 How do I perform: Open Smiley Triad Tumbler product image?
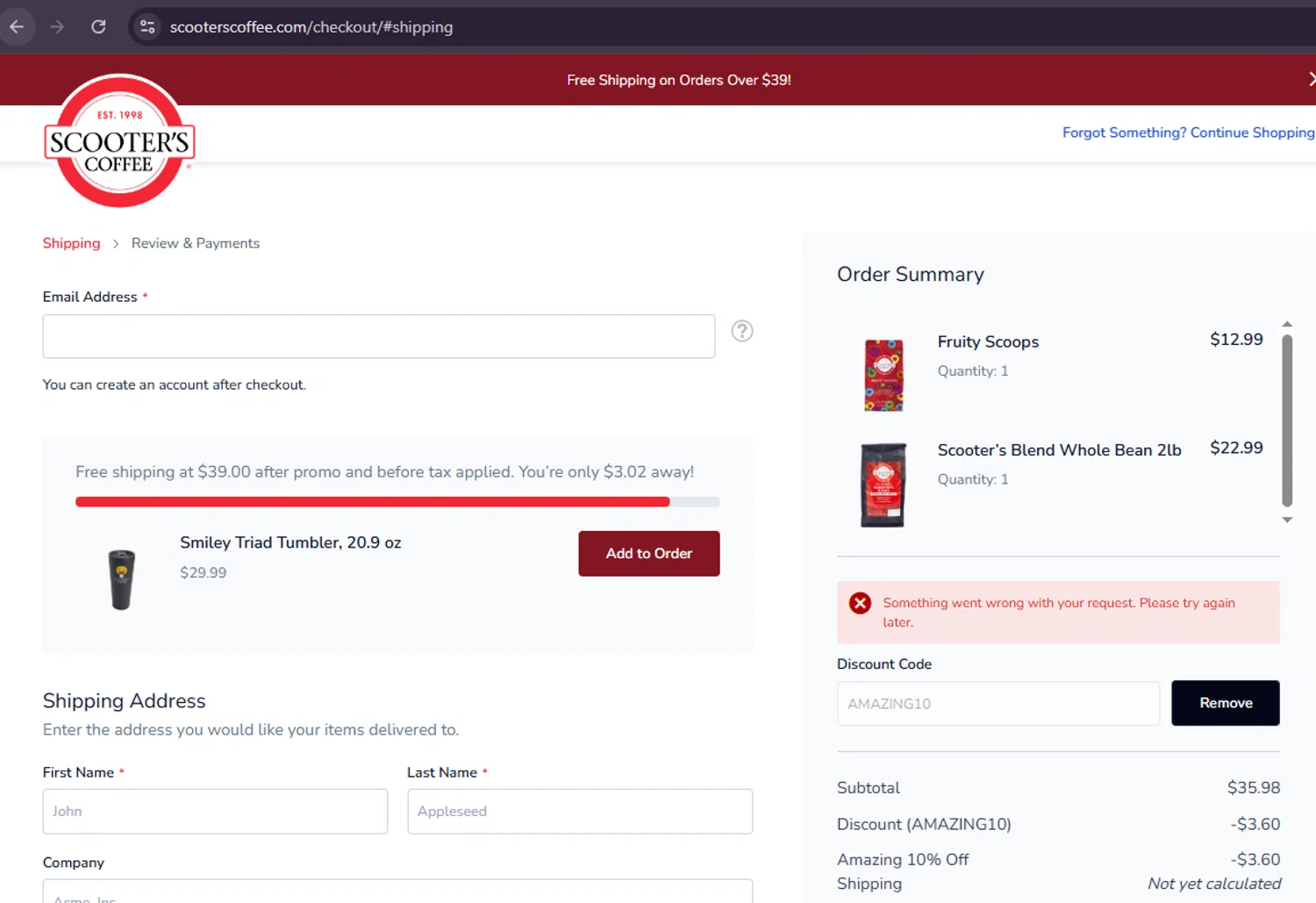(x=122, y=579)
